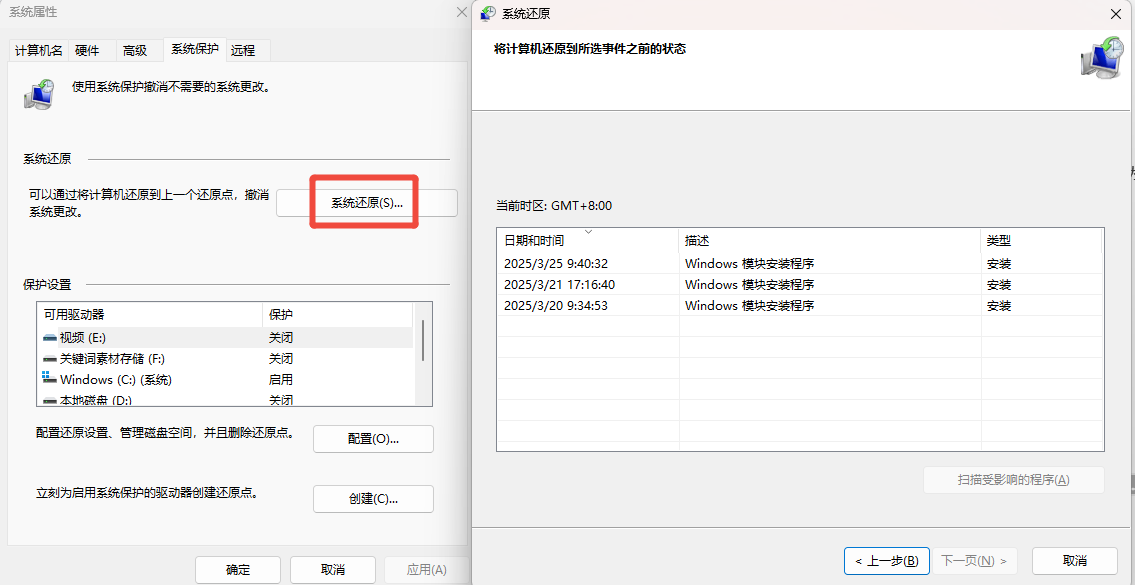Click 取消 in System Restore wizard
Image resolution: width=1135 pixels, height=585 pixels.
pyautogui.click(x=1075, y=560)
